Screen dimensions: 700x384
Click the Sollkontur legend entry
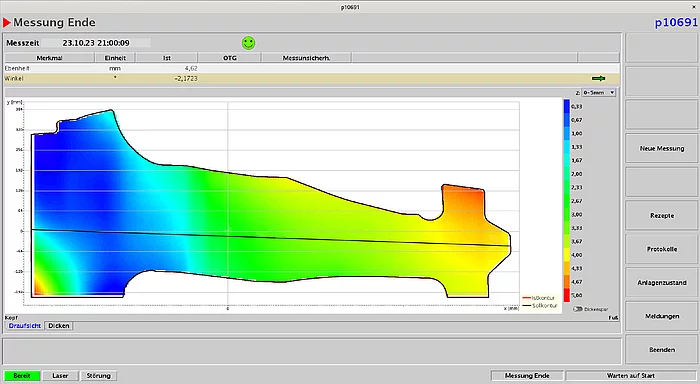[540, 306]
